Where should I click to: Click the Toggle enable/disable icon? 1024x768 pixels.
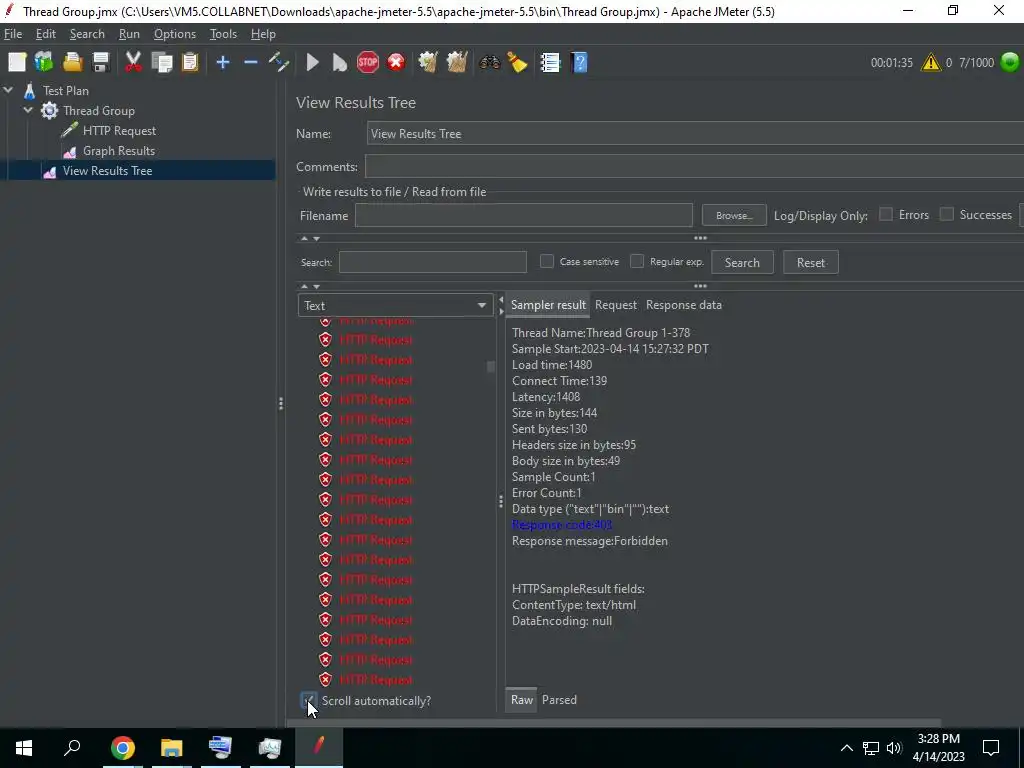pyautogui.click(x=279, y=62)
